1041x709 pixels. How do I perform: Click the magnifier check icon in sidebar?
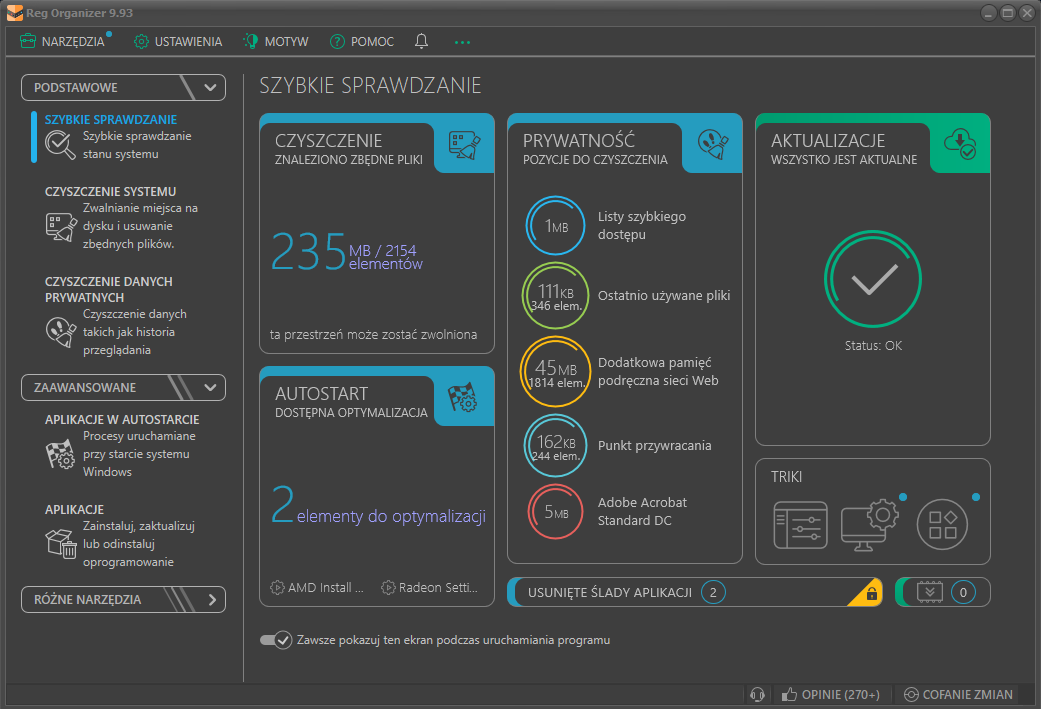tap(60, 145)
